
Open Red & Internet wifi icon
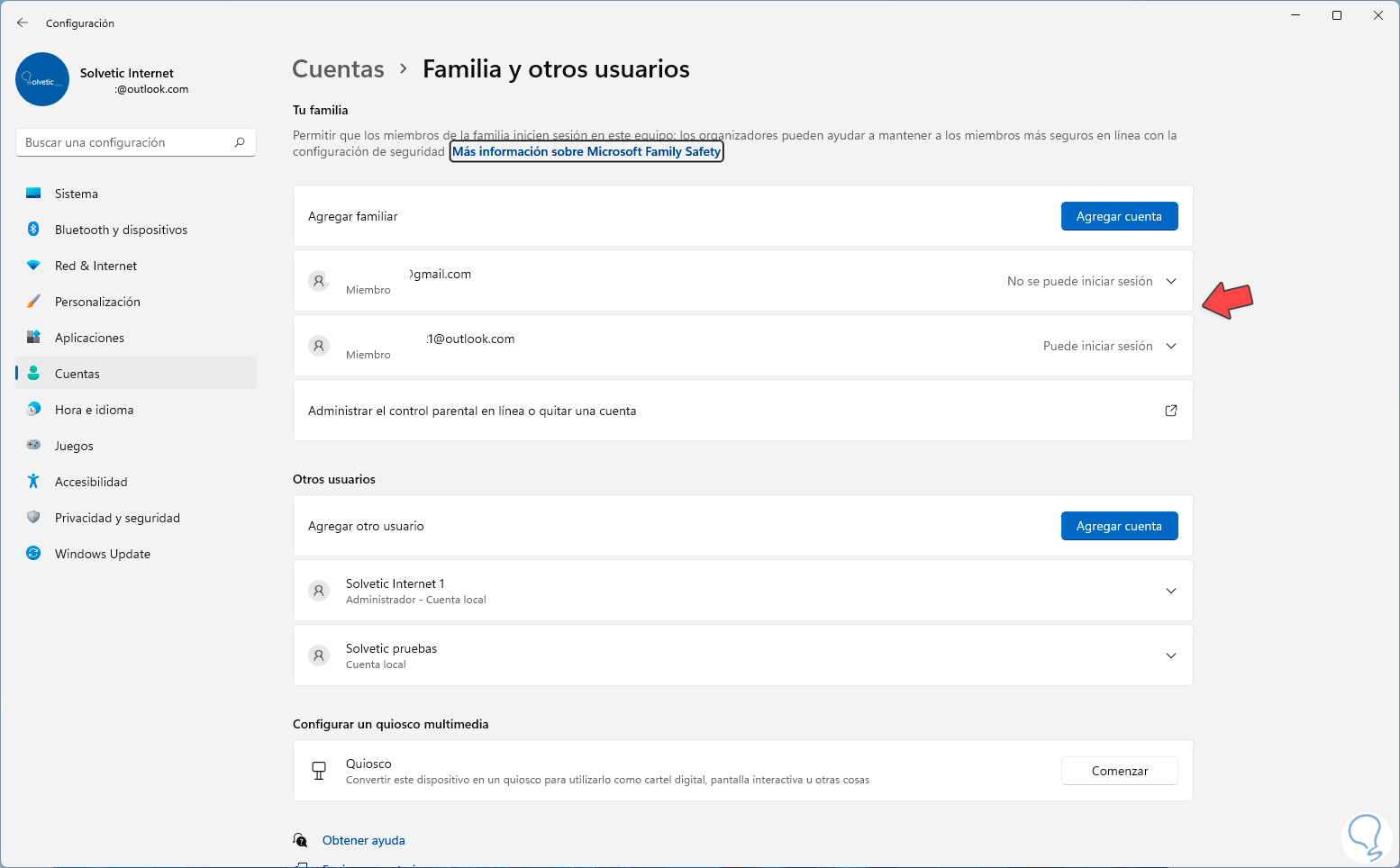coord(33,266)
